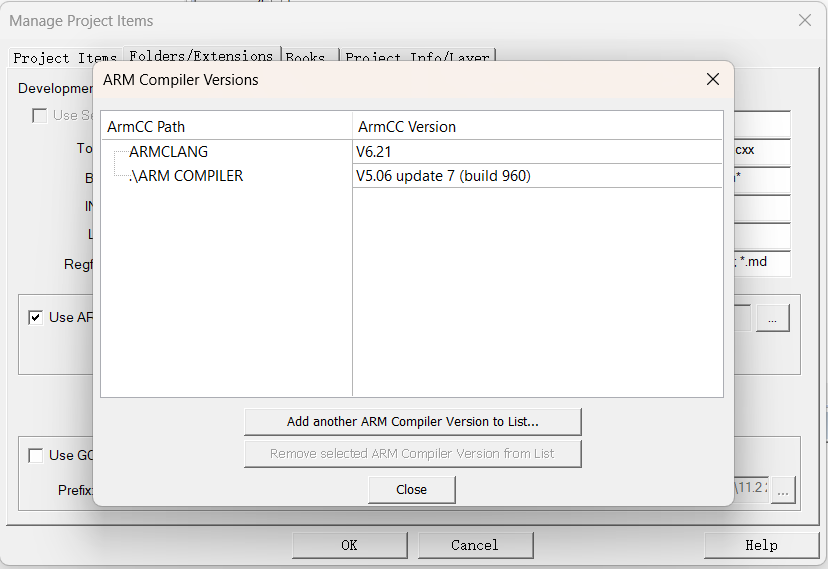The width and height of the screenshot is (828, 569).
Task: Toggle the Use ARM checkbox
Action: pos(35,318)
